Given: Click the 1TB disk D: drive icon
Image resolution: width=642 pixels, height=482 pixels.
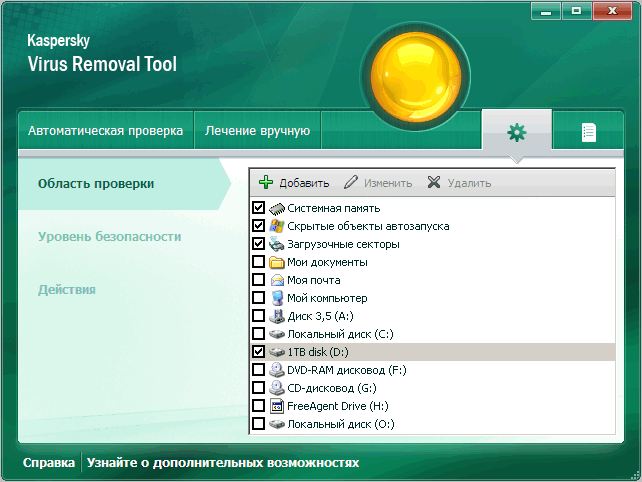Looking at the screenshot, I should (x=277, y=352).
